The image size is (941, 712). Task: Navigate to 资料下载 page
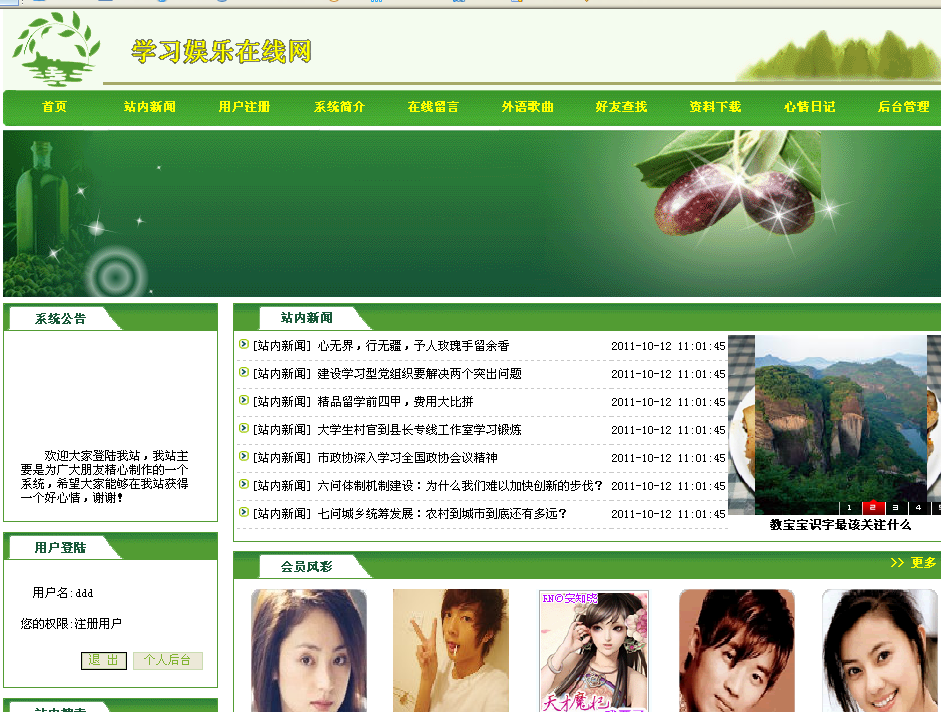715,107
